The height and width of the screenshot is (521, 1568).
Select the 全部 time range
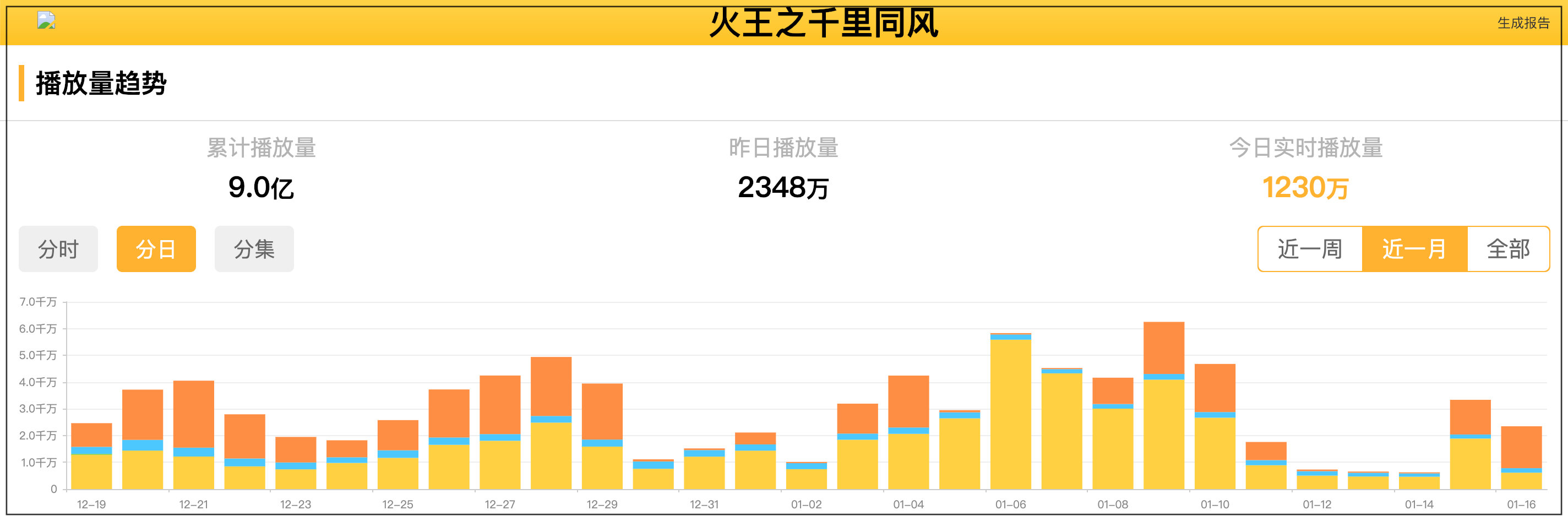(1508, 249)
